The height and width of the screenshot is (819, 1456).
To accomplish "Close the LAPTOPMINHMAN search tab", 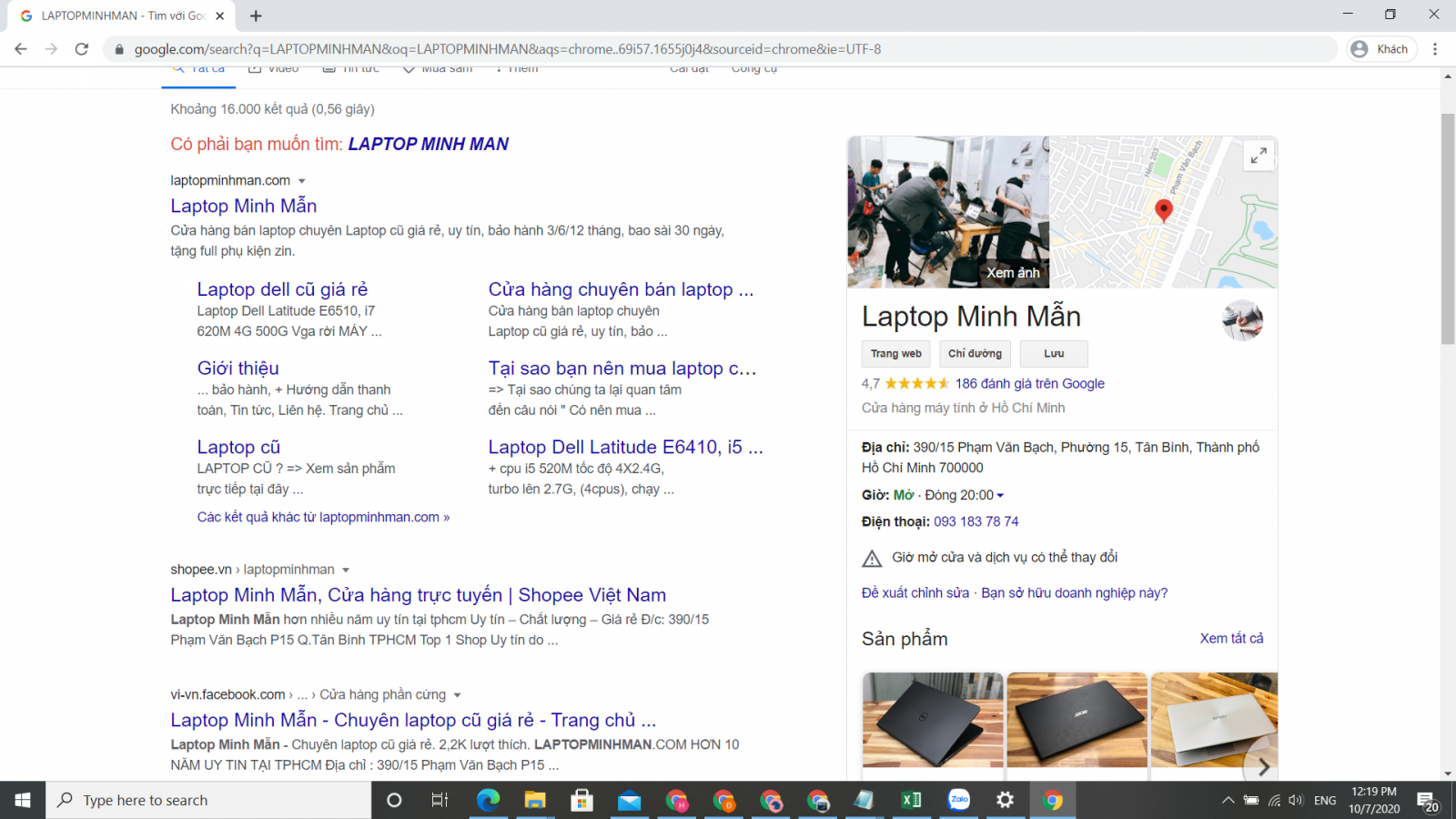I will coord(220,15).
